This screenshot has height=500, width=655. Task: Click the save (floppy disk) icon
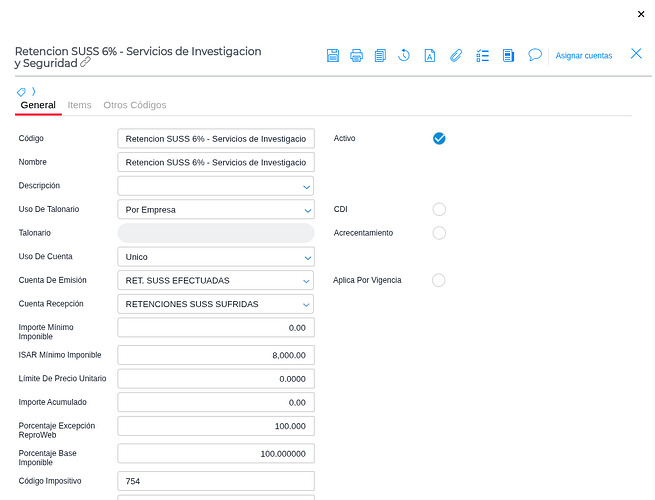coord(333,55)
